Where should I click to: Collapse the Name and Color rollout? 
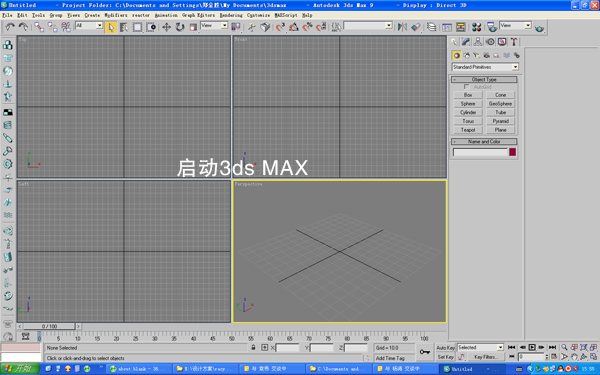(x=484, y=142)
